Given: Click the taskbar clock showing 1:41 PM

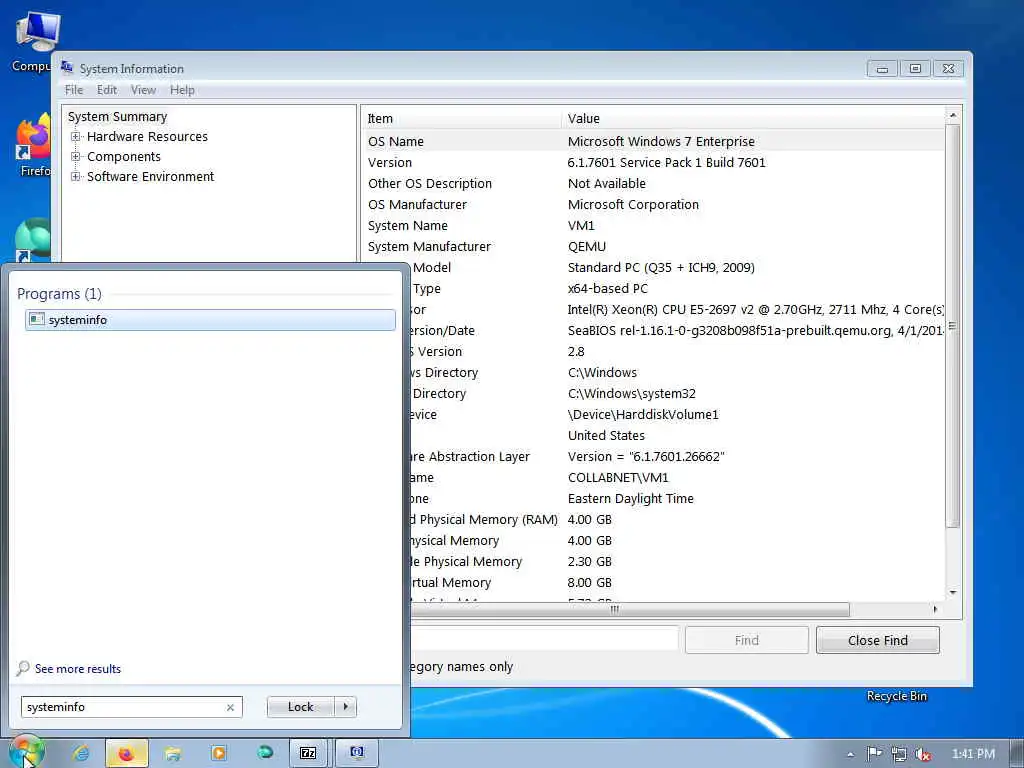Looking at the screenshot, I should coord(972,754).
